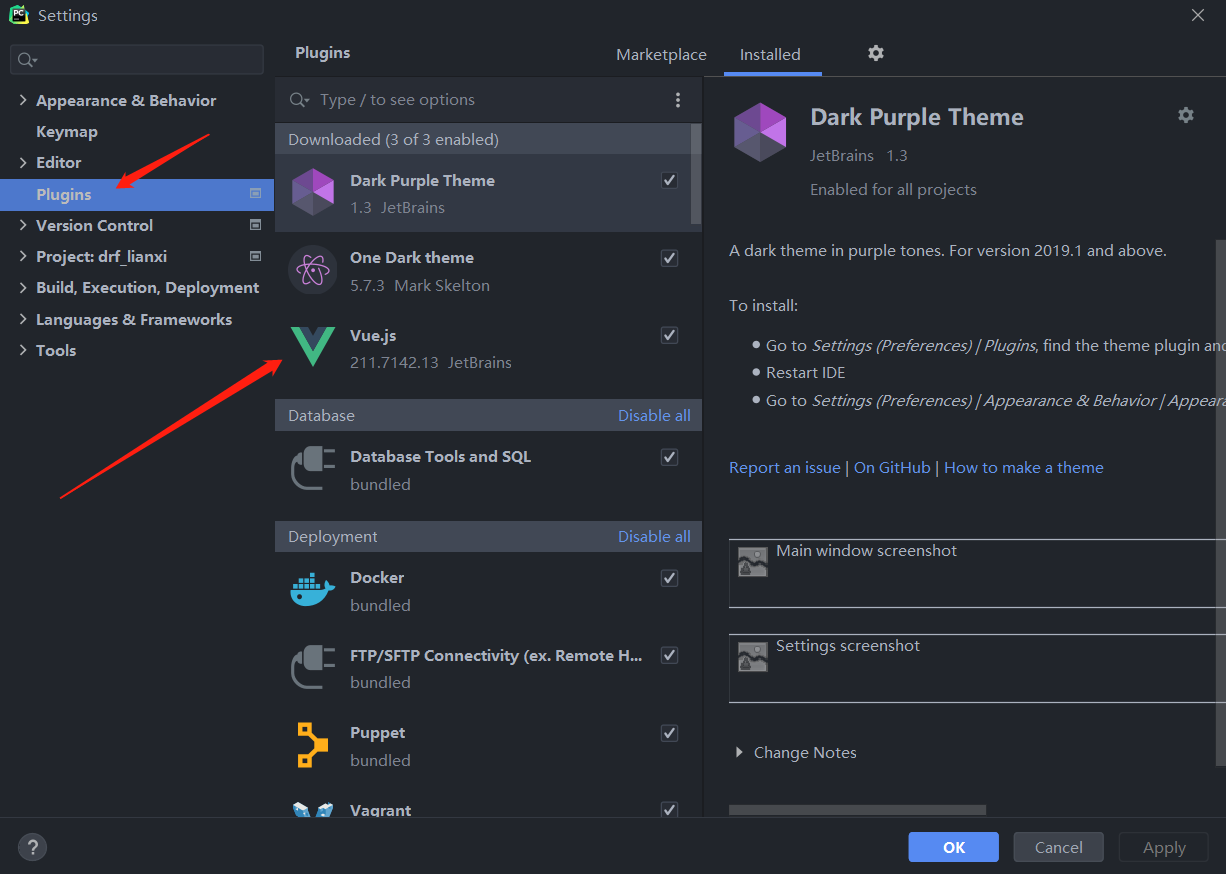Click the Vagrant plugin icon
The height and width of the screenshot is (874, 1226).
(313, 810)
